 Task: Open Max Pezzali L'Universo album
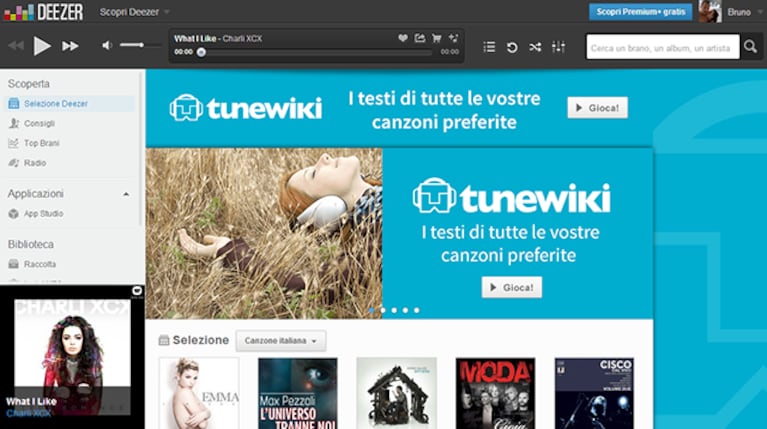pos(297,393)
